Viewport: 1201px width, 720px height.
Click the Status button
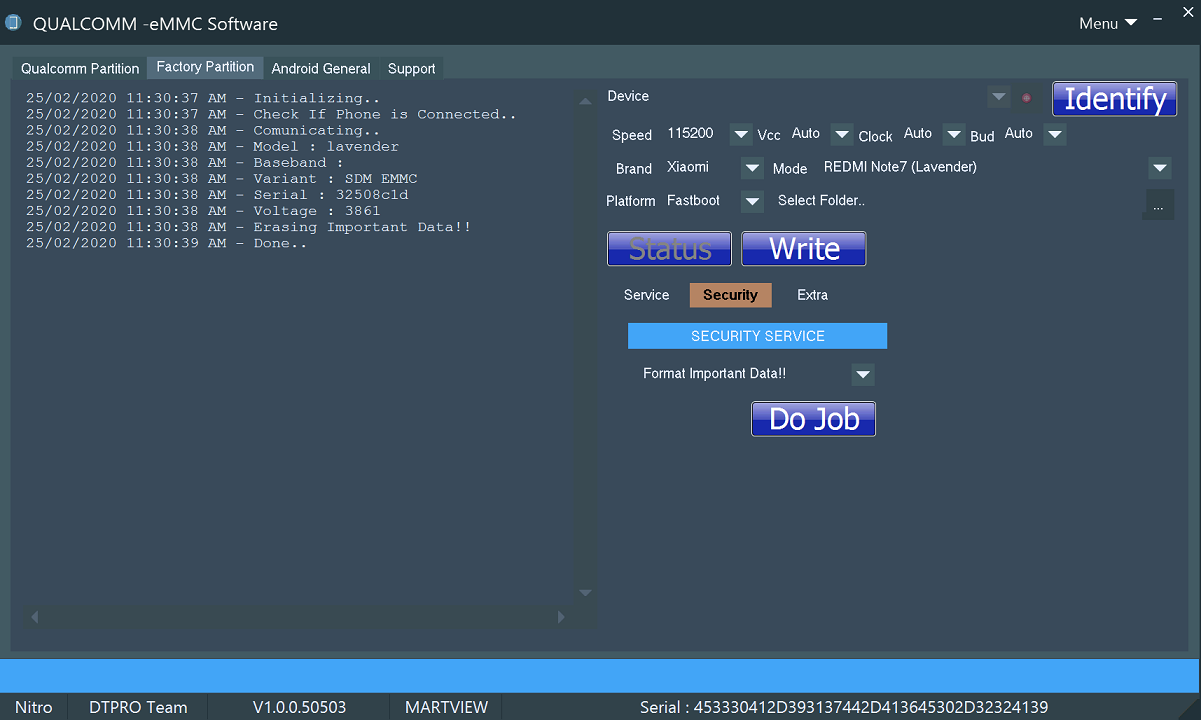pos(670,249)
